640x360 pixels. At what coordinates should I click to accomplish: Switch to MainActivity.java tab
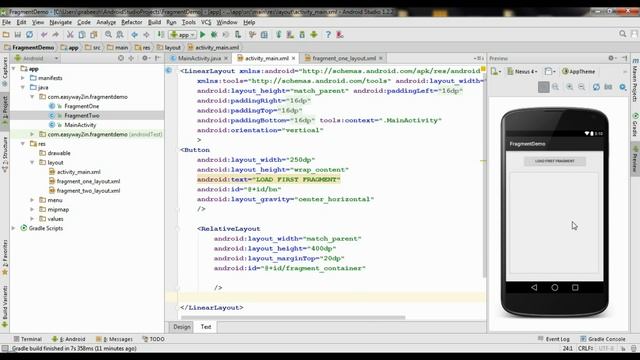(x=199, y=58)
